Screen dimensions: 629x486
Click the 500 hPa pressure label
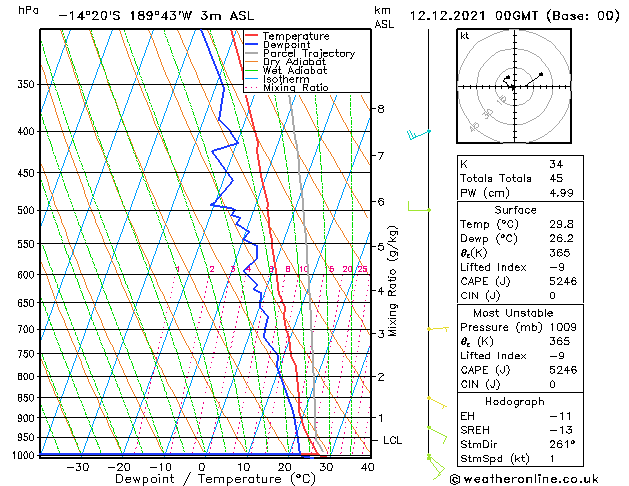pos(26,210)
